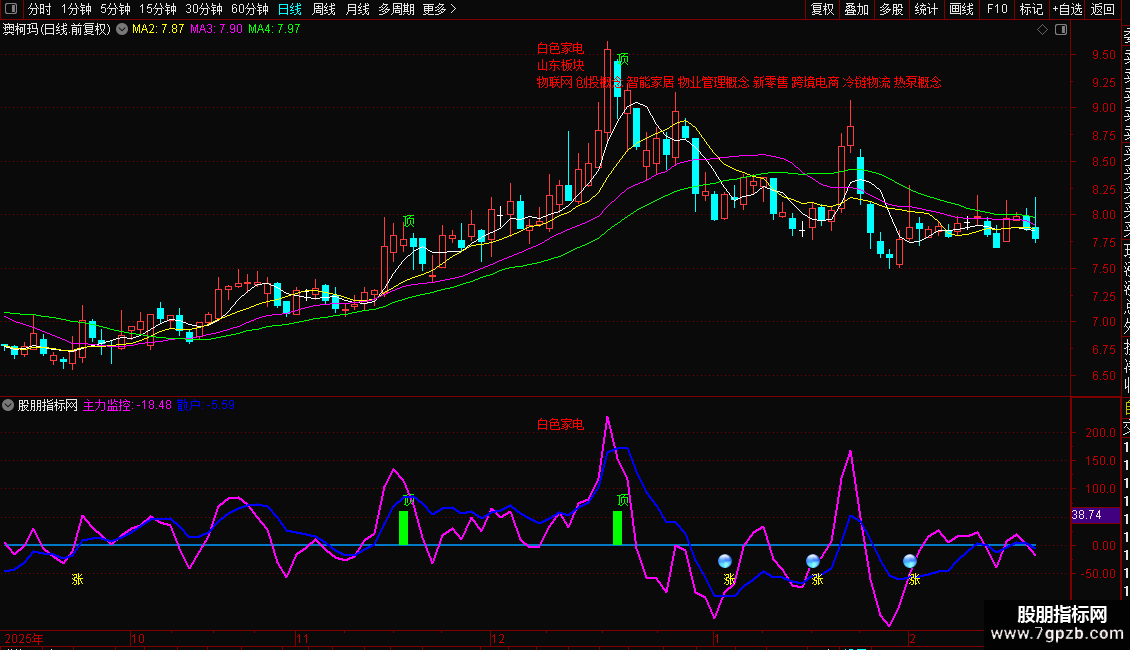
Task: Click the concept list starting with 物联网
Action: tap(739, 82)
